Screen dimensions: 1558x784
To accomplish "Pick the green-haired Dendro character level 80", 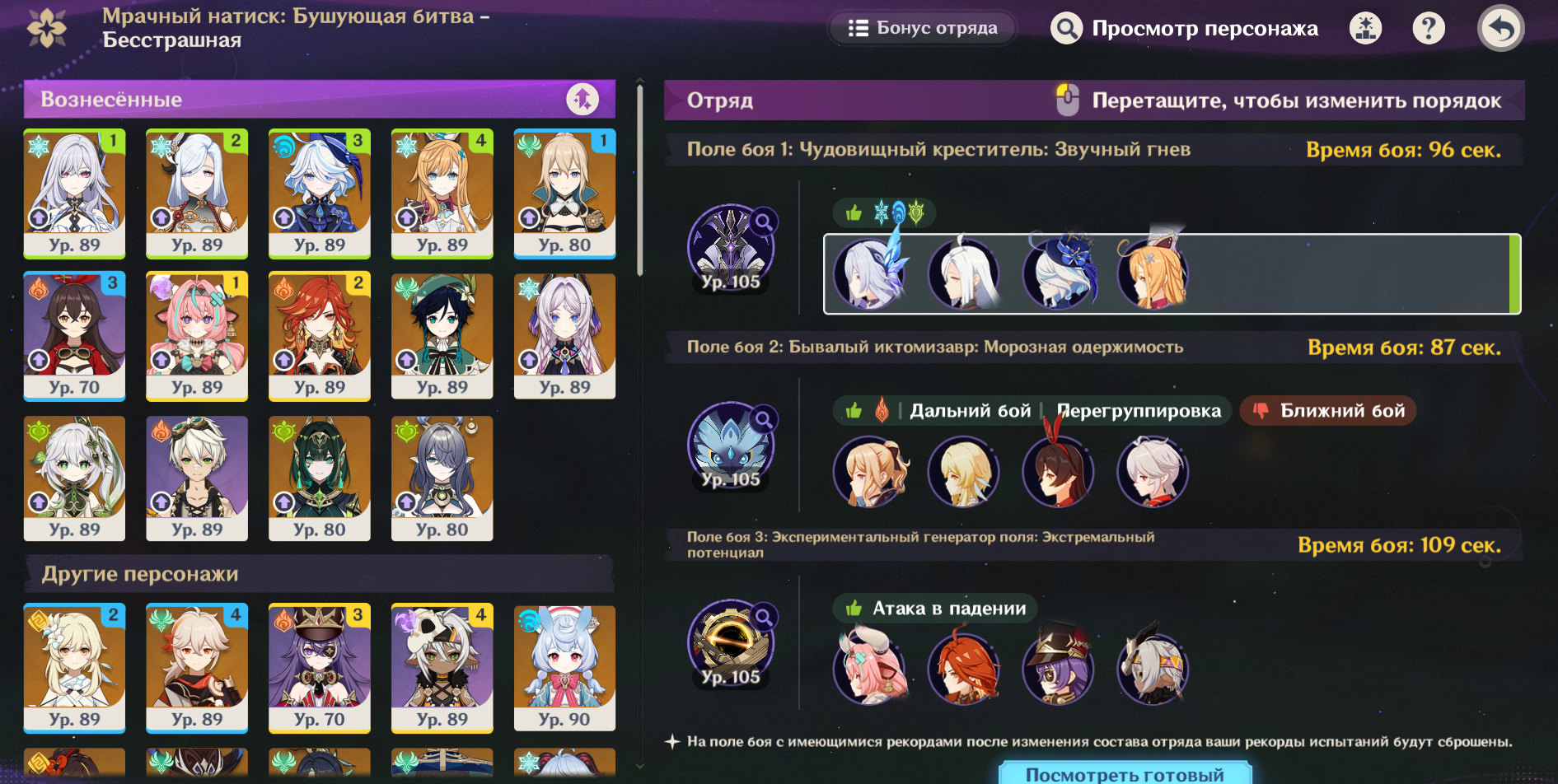I will click(320, 478).
